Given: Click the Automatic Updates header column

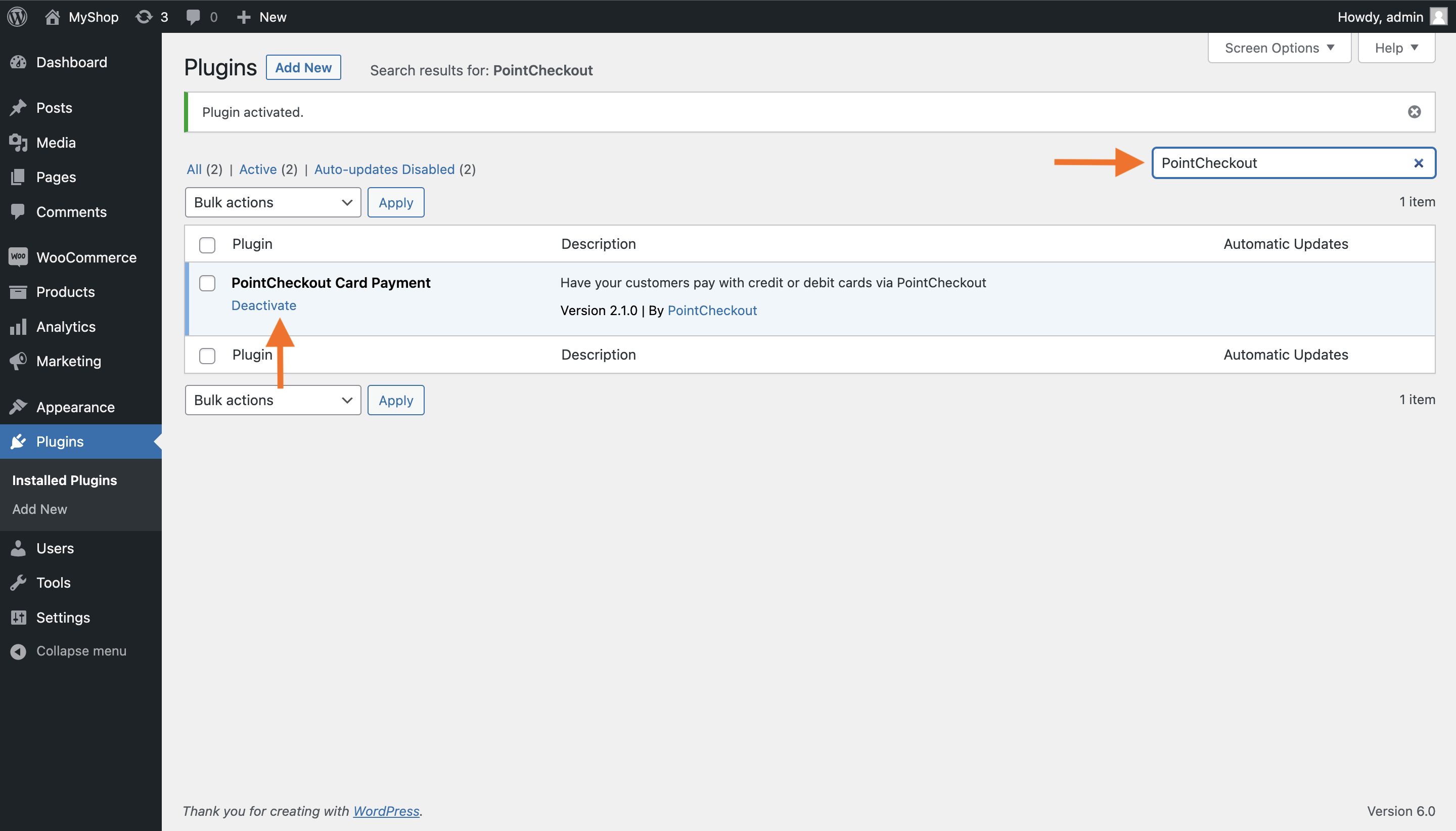Looking at the screenshot, I should 1286,244.
